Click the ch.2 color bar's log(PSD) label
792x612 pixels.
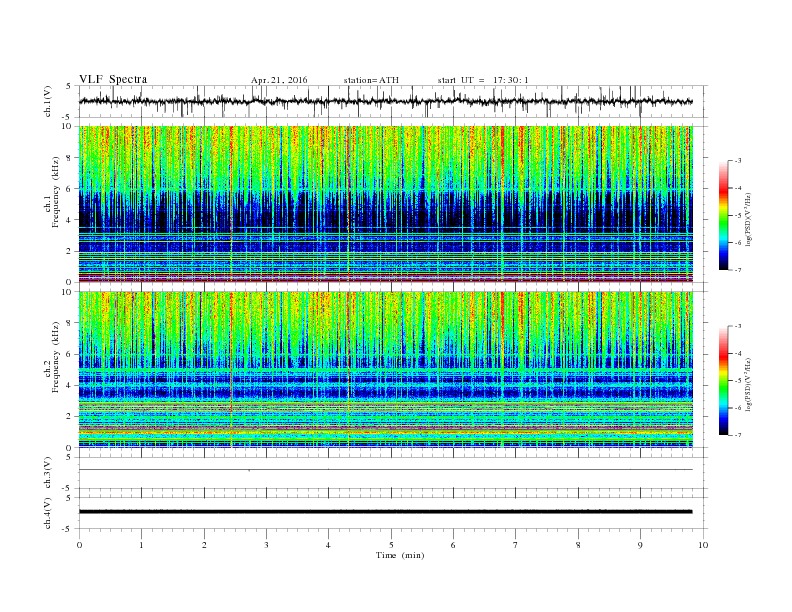point(748,385)
